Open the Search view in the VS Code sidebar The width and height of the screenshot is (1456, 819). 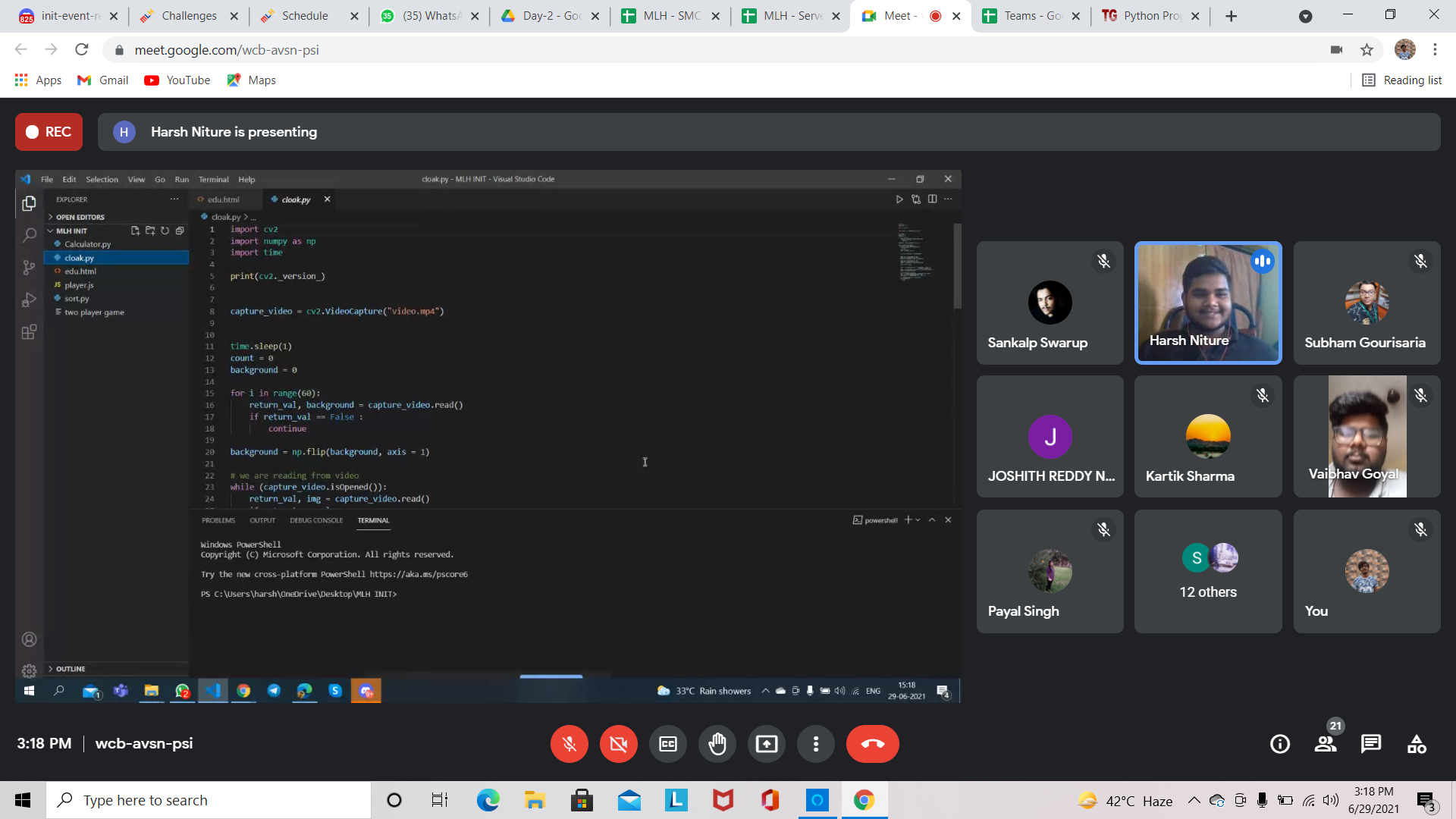pos(29,235)
